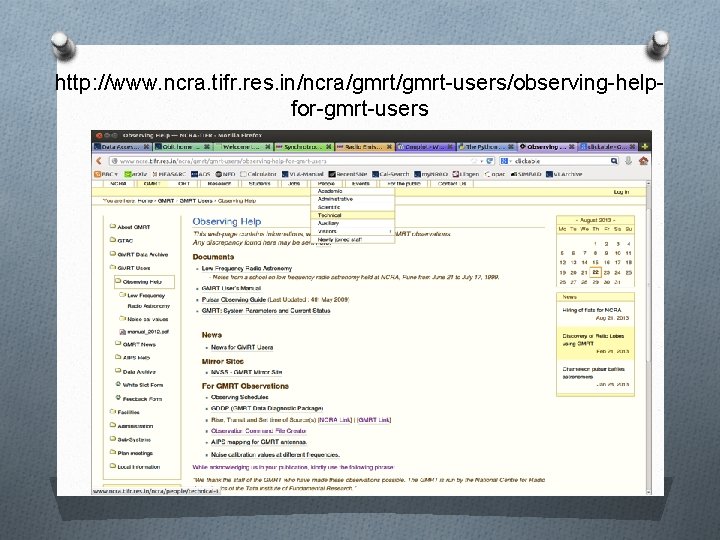Choose Administrative in the People dropdown menu
Screen dimensions: 720x540
(353, 199)
